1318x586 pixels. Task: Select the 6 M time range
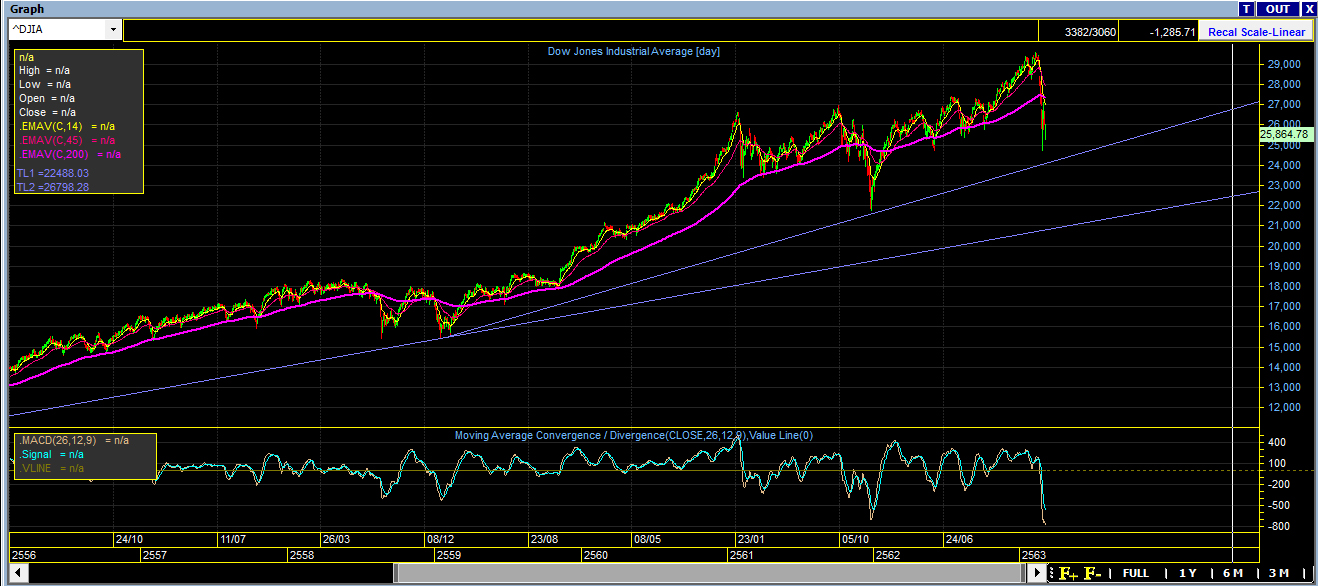1232,574
